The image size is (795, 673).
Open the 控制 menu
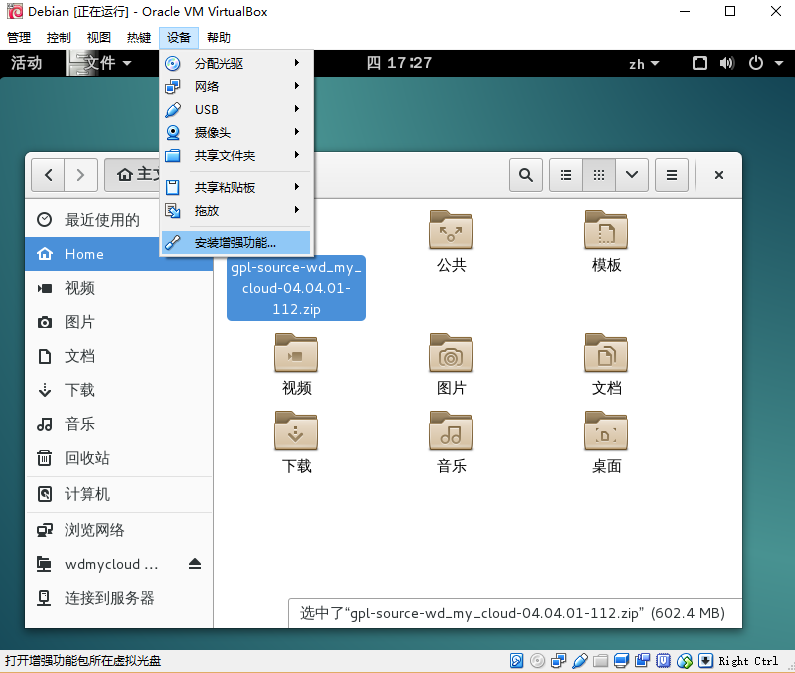coord(58,38)
